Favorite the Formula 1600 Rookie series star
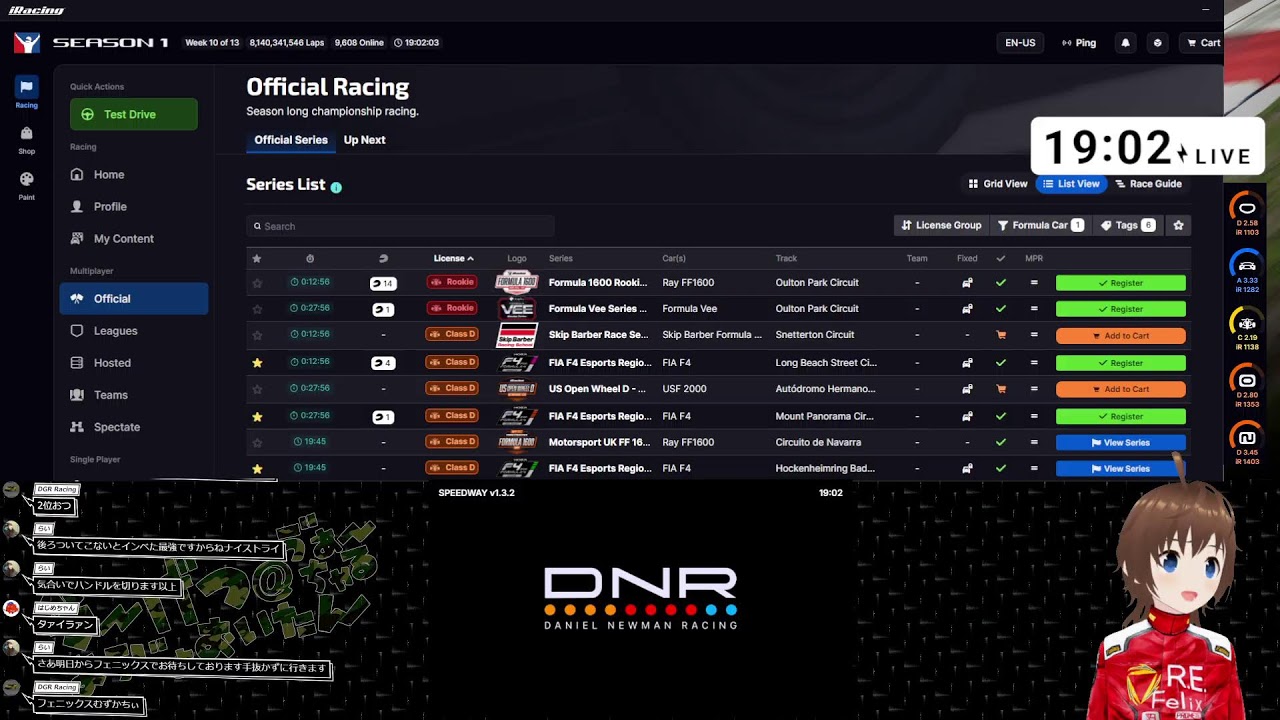This screenshot has height=720, width=1280. [x=257, y=283]
